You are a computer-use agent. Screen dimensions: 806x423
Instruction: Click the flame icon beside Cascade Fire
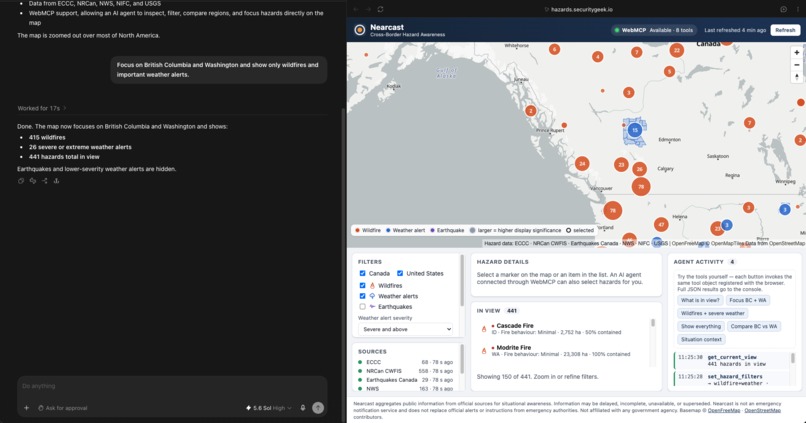[x=484, y=329]
